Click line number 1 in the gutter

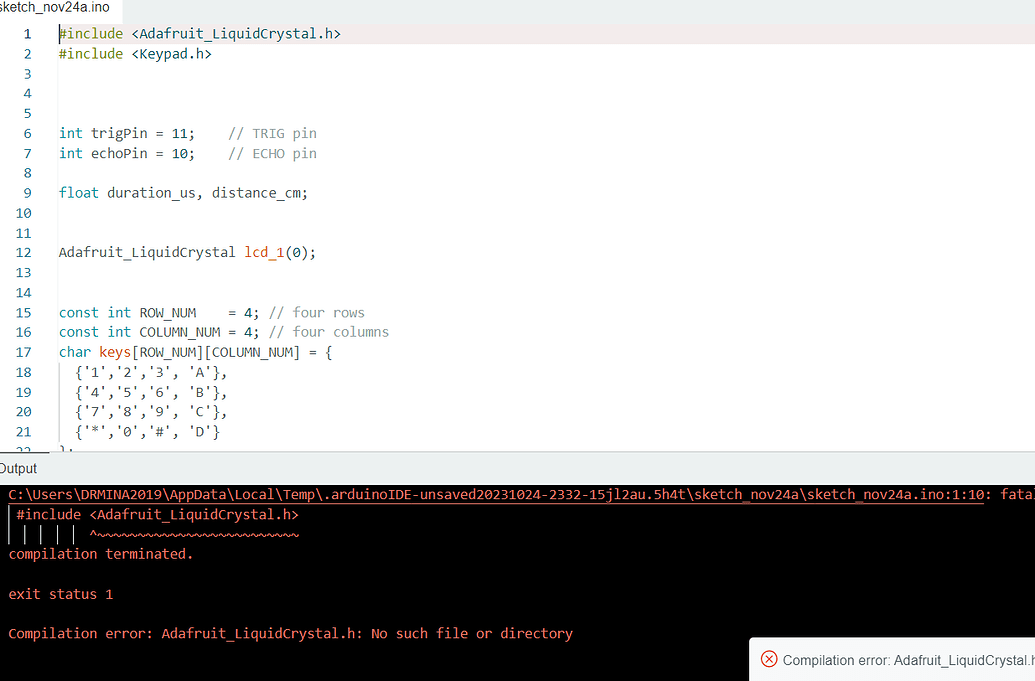click(27, 33)
